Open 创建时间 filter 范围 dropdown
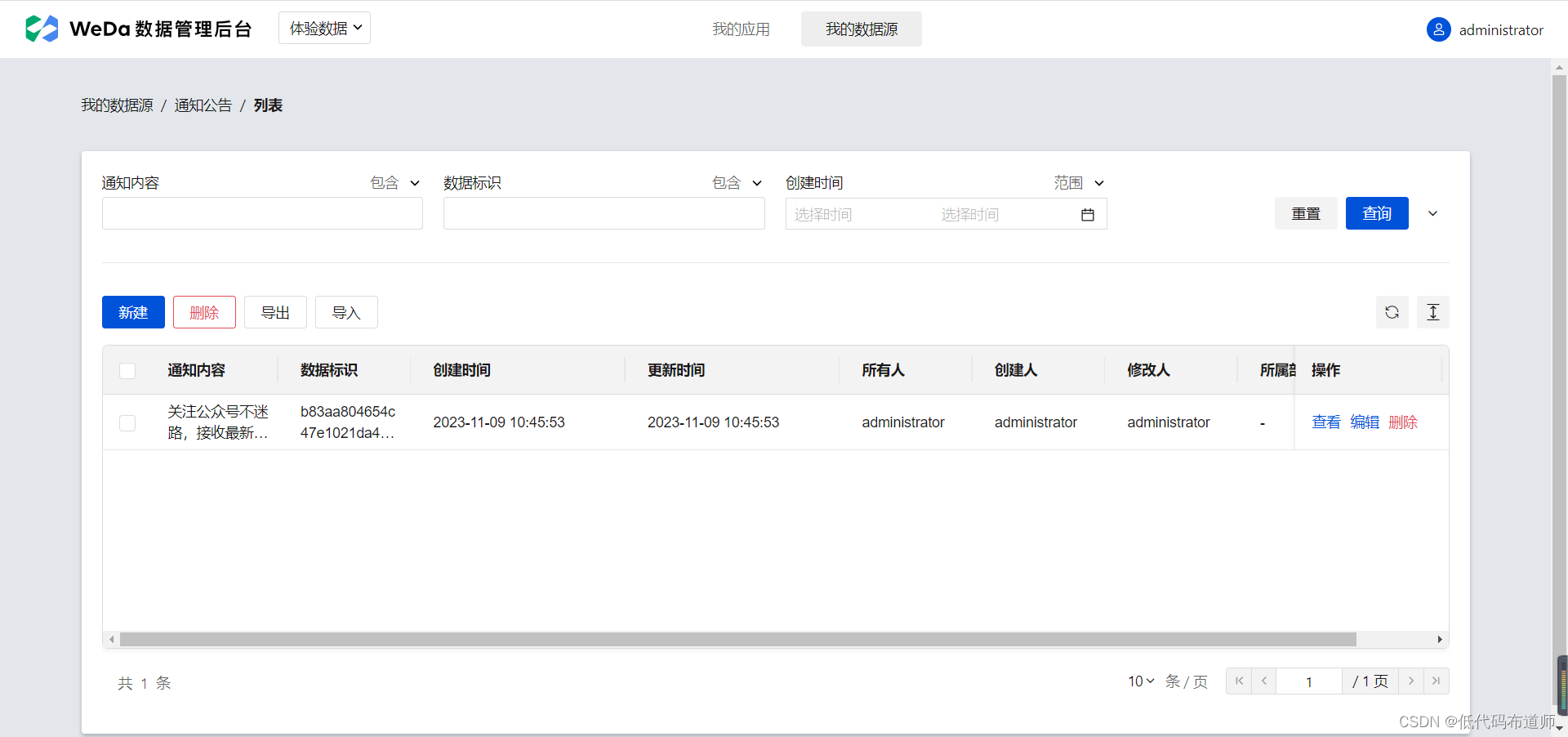1568x737 pixels. pyautogui.click(x=1079, y=183)
